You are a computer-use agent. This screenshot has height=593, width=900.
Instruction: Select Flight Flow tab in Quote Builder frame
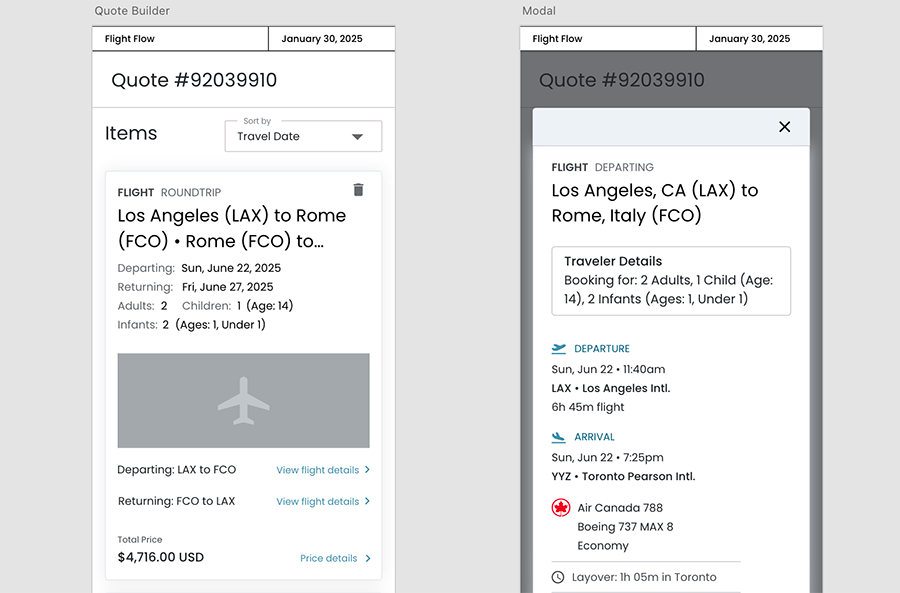point(180,39)
